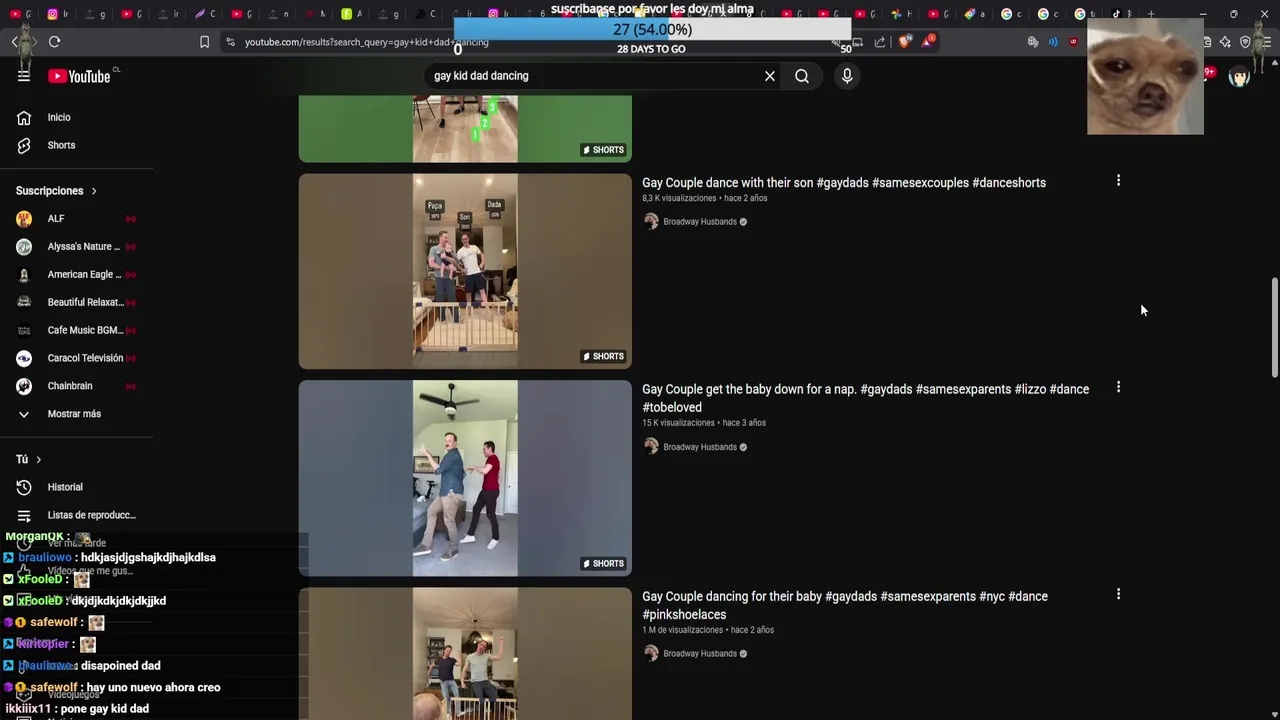Expand the Tú section chevron
This screenshot has height=720, width=1280.
point(38,459)
